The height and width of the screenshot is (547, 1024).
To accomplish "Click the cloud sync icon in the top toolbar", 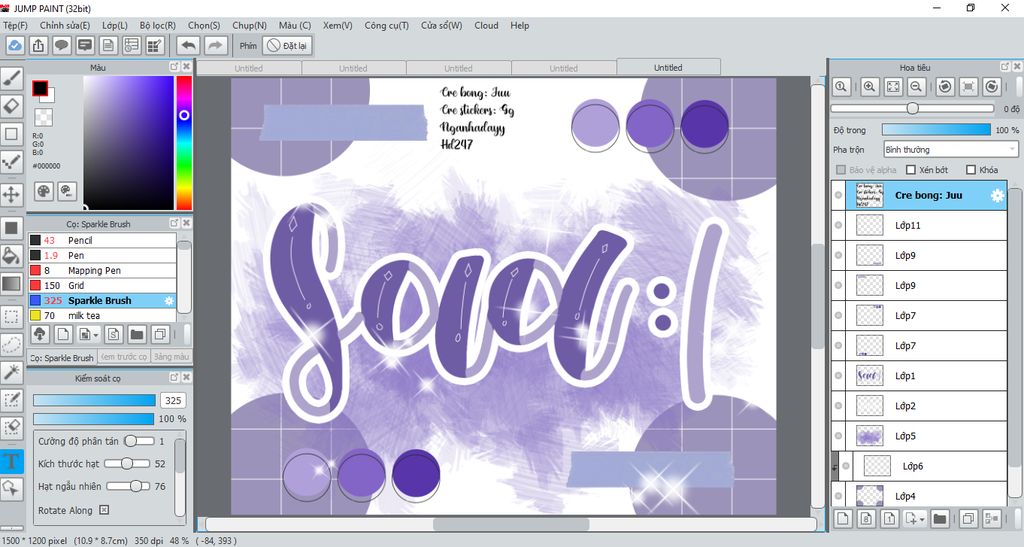I will pos(14,46).
